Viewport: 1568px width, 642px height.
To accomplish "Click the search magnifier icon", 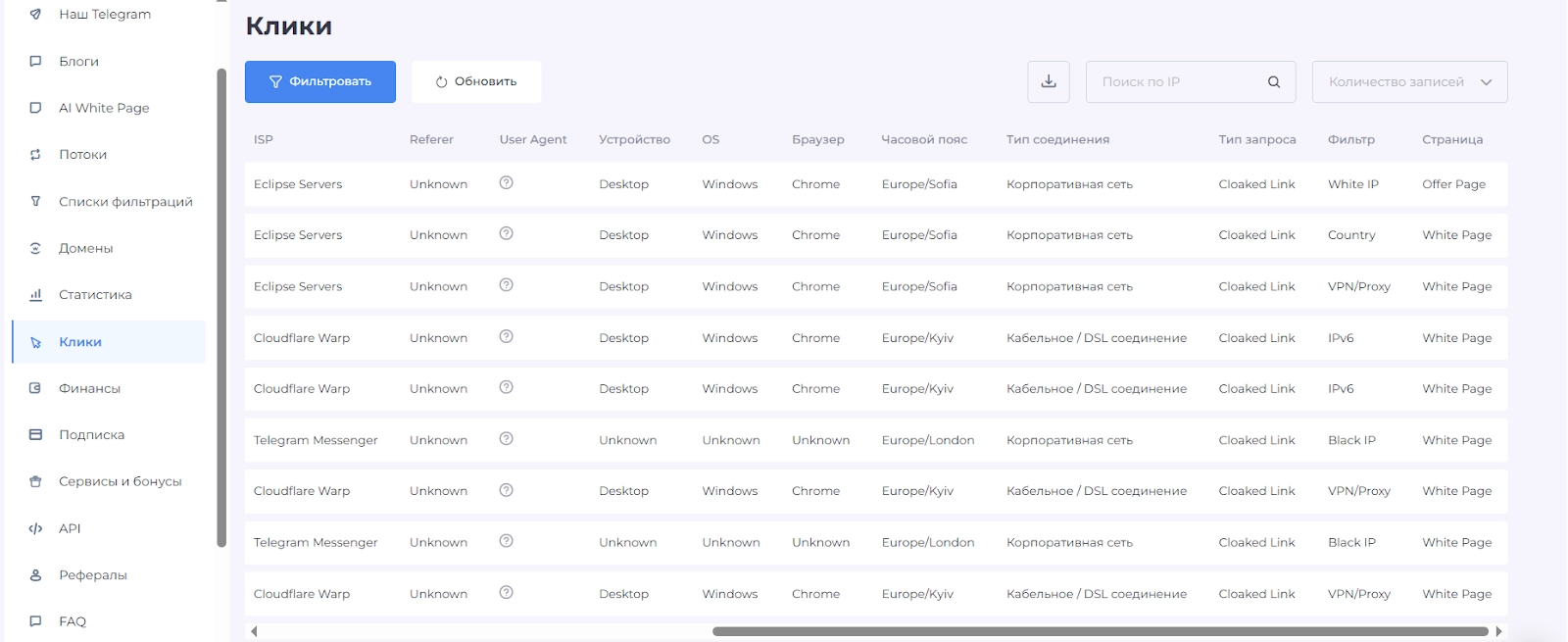I will (1273, 82).
